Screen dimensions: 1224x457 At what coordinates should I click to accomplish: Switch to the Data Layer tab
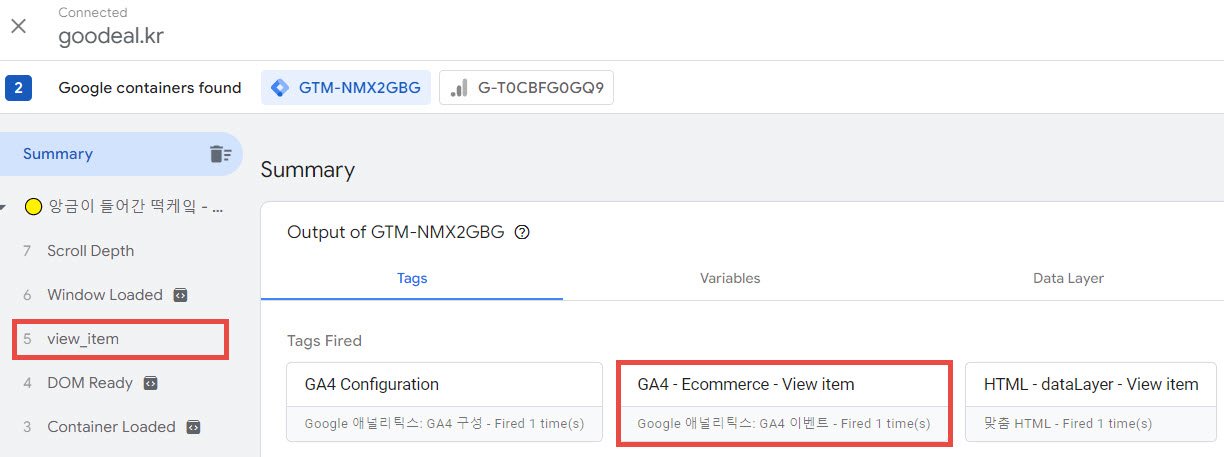1068,278
